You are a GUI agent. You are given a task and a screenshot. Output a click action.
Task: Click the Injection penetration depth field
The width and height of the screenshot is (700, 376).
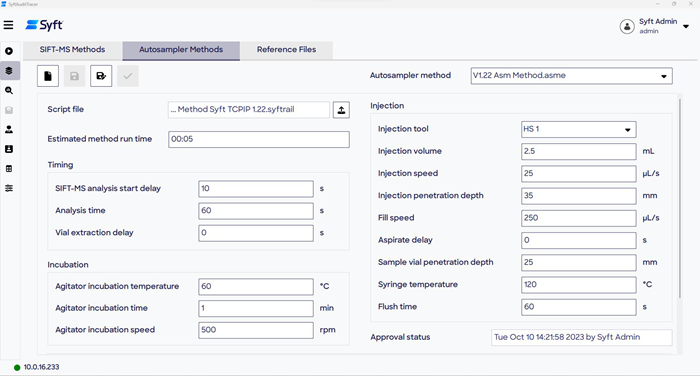(579, 196)
